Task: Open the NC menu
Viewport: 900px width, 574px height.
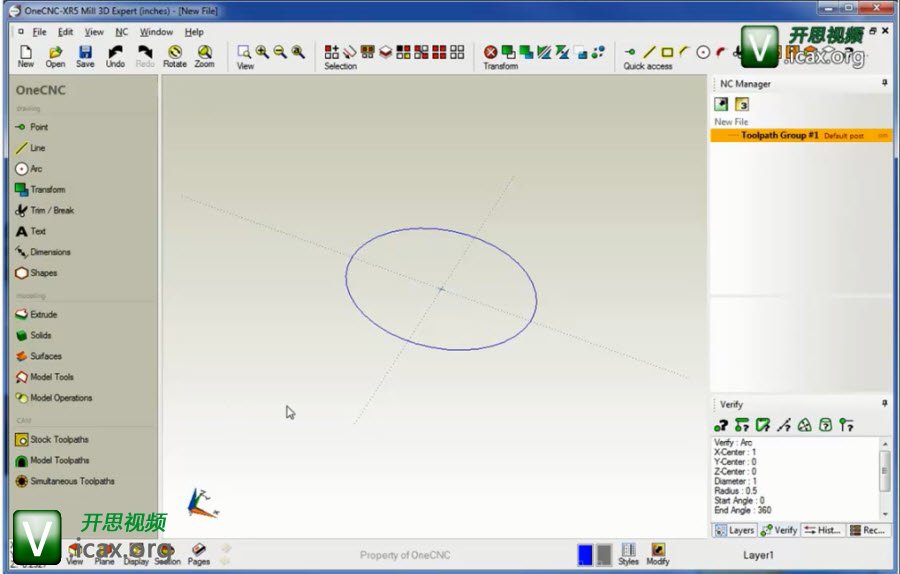Action: (x=121, y=32)
